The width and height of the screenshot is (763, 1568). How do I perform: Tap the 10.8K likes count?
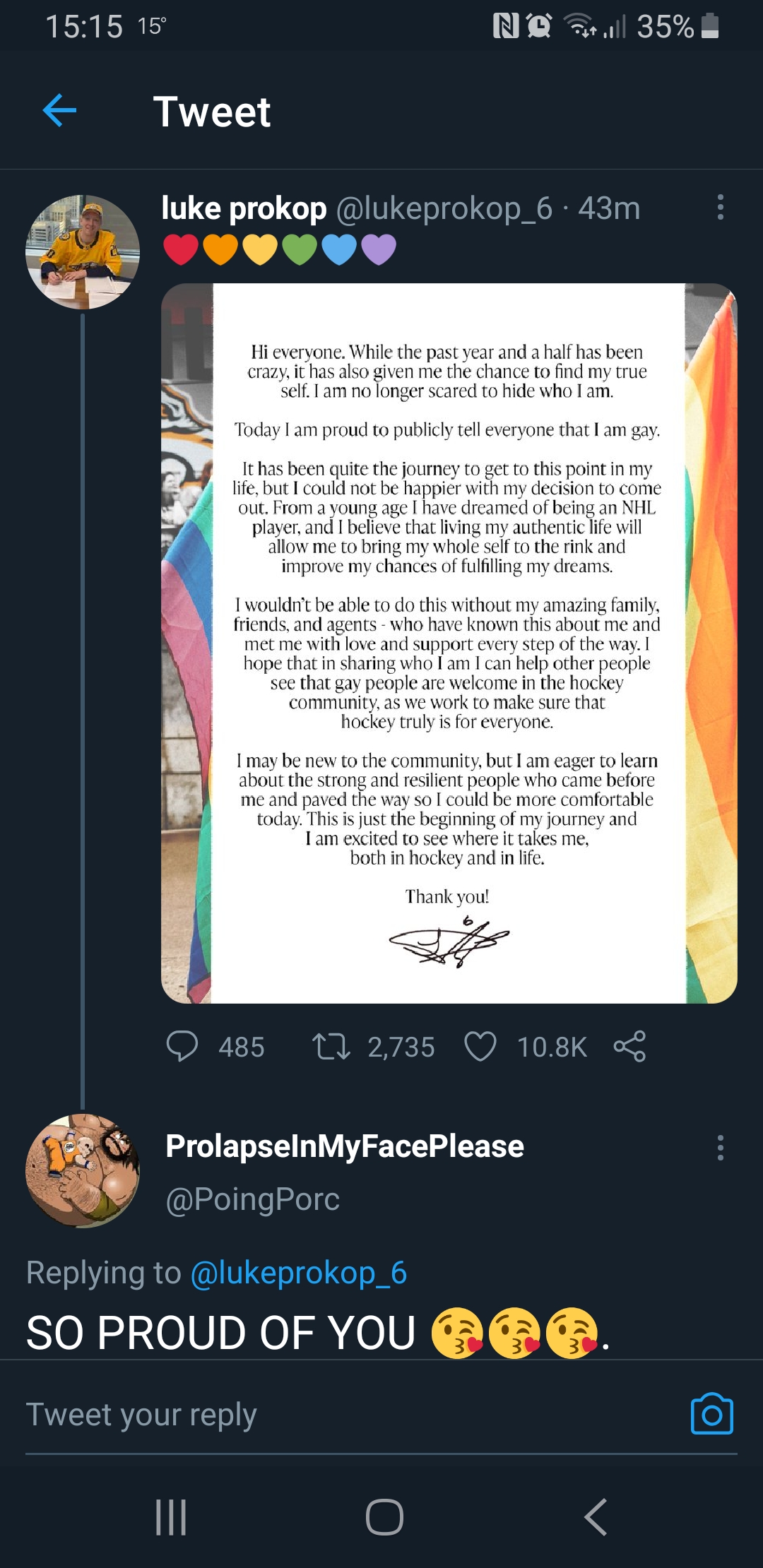coord(552,1047)
